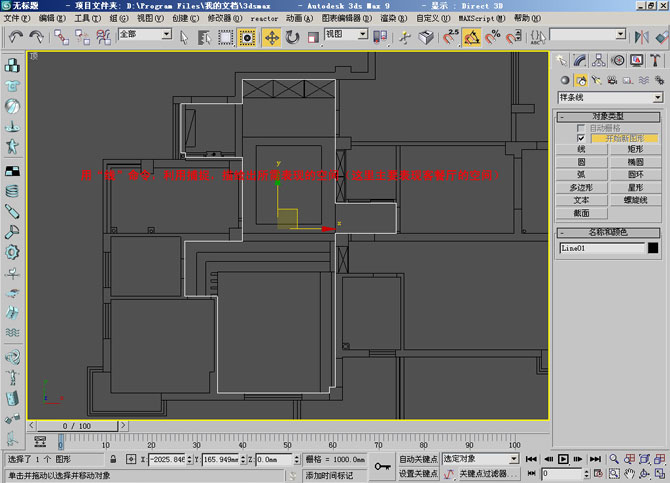The height and width of the screenshot is (483, 670).
Task: Open the Utilities hammer panel tab
Action: tap(654, 60)
